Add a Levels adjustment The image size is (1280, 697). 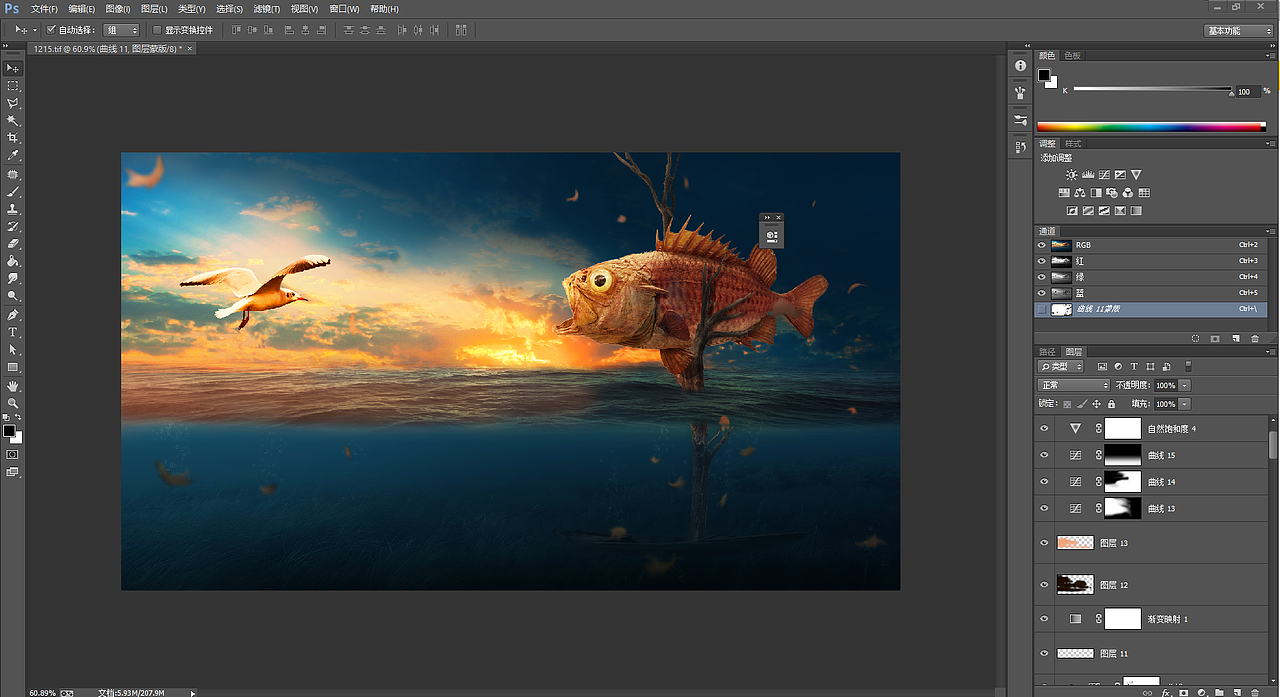(1088, 175)
